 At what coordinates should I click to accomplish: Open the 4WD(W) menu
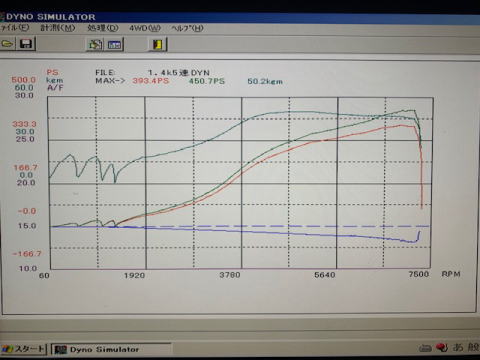pos(145,28)
